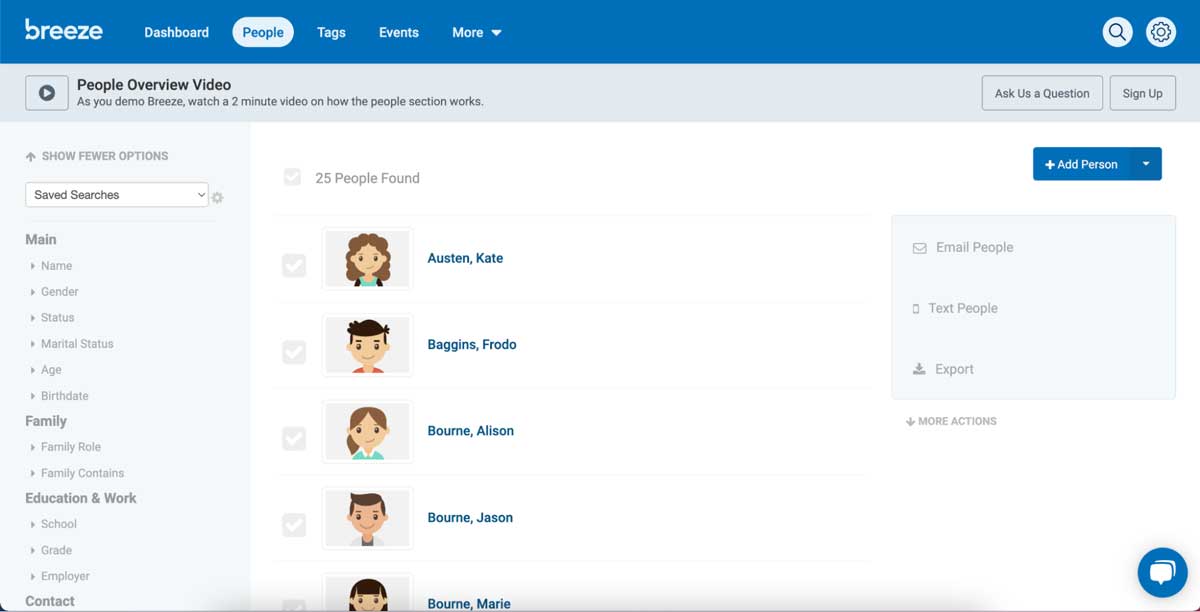The width and height of the screenshot is (1200, 612).
Task: Switch to the Tags section
Action: click(x=331, y=32)
